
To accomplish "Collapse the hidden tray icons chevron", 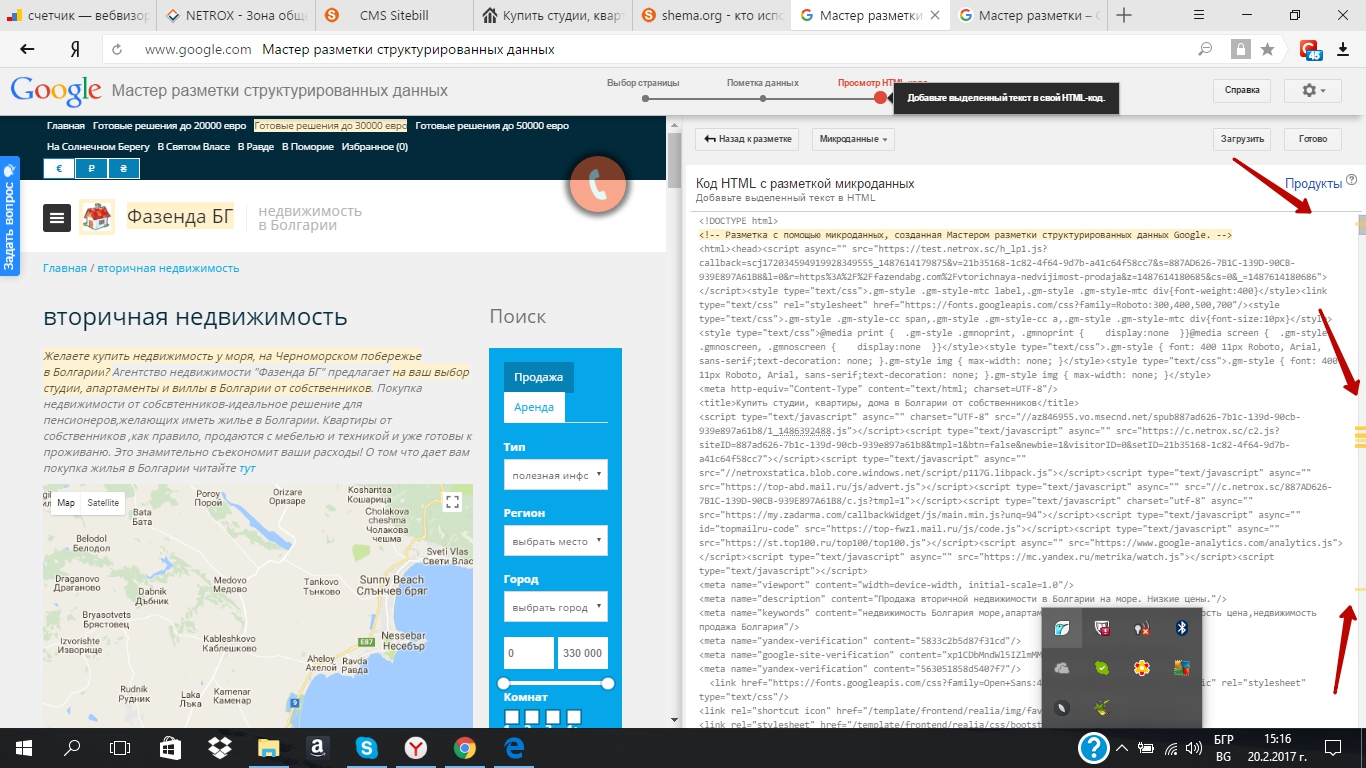I will click(1122, 747).
